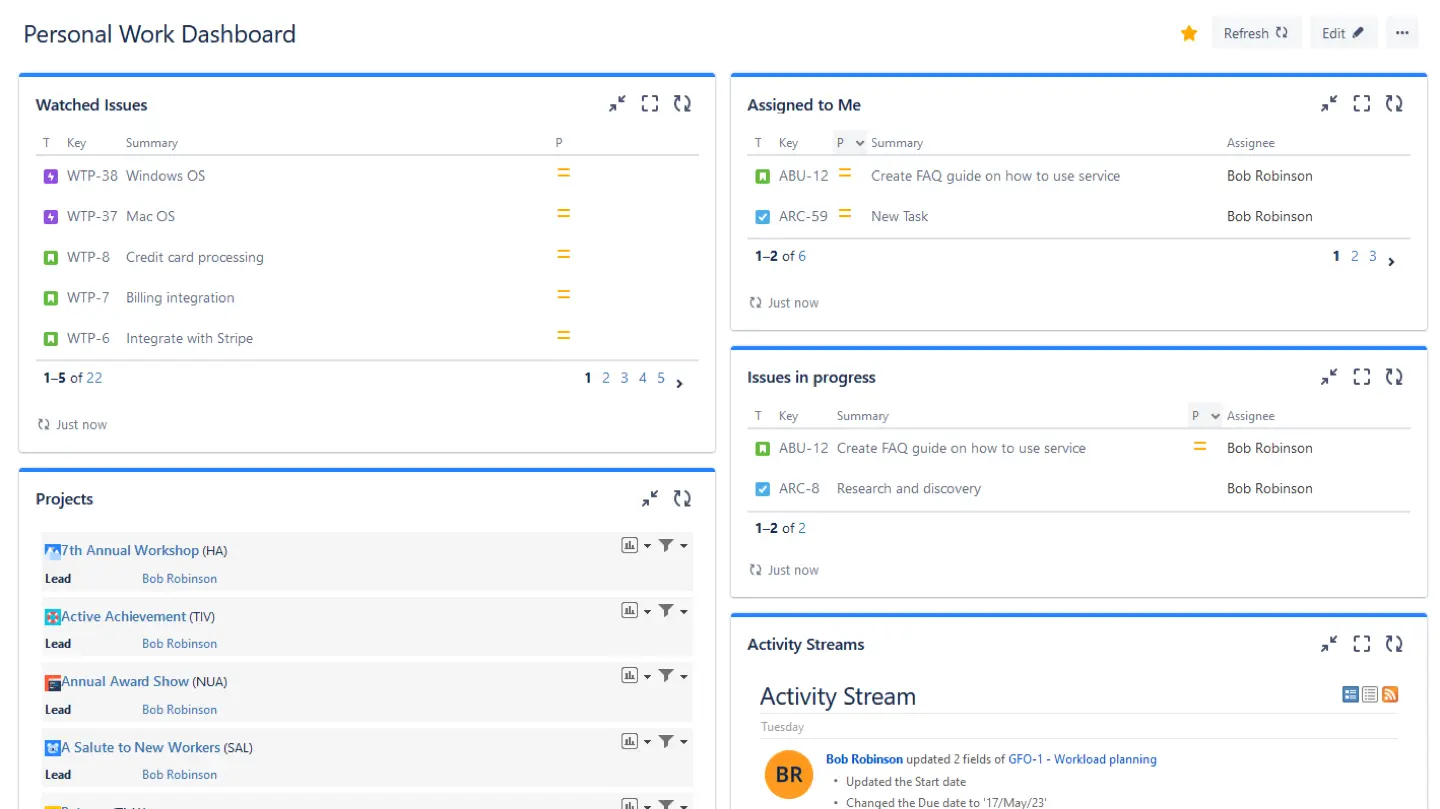Open the RSS feed for the Activity Stream
This screenshot has height=809, width=1440.
[1389, 693]
